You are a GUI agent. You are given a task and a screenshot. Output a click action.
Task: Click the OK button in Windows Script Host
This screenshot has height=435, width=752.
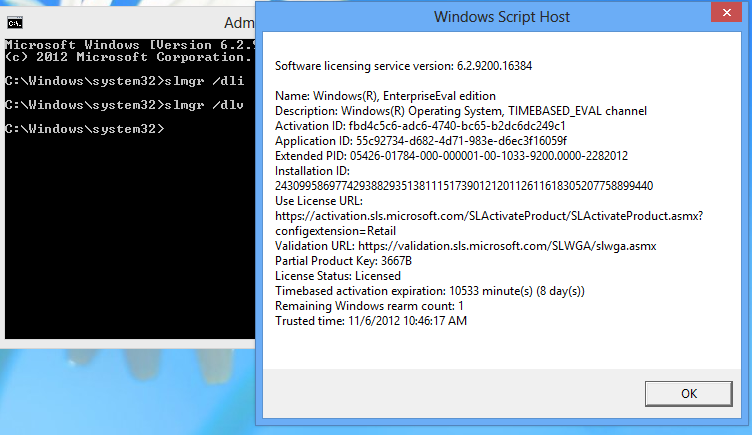688,394
